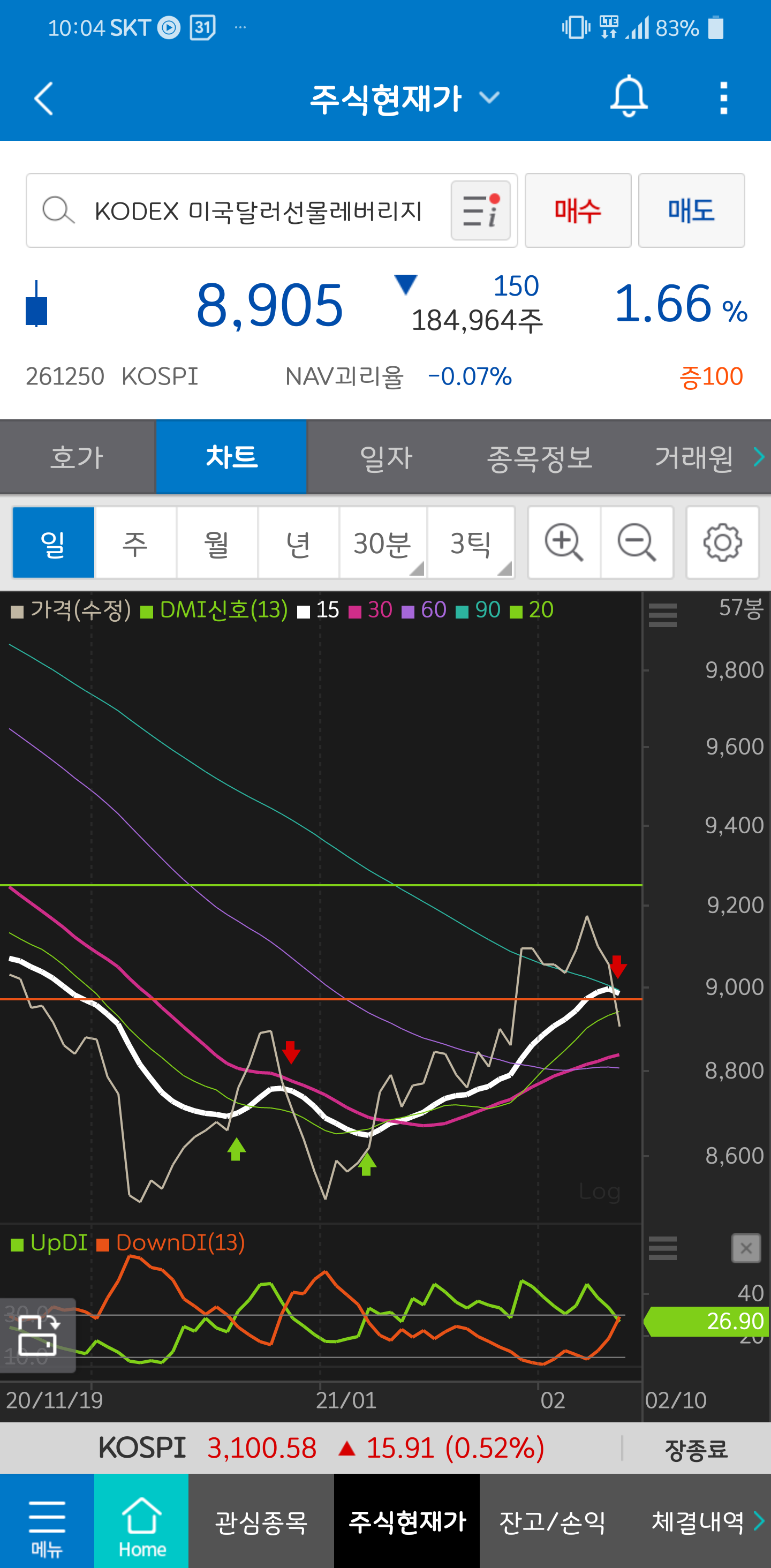Tap the DMI신호(13) legend label

coord(223,609)
